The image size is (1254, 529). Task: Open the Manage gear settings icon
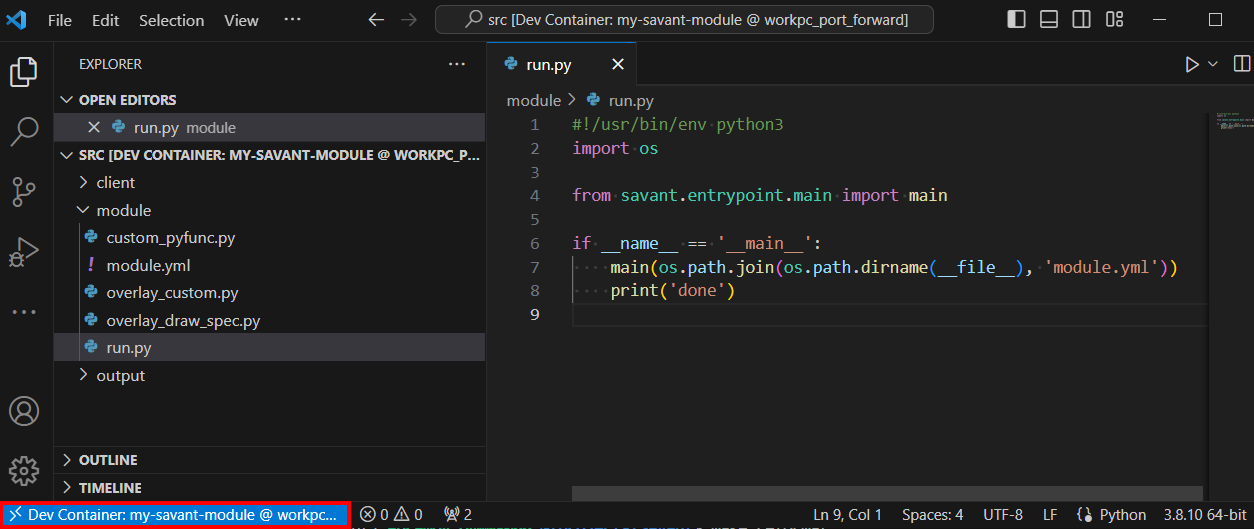[x=24, y=470]
